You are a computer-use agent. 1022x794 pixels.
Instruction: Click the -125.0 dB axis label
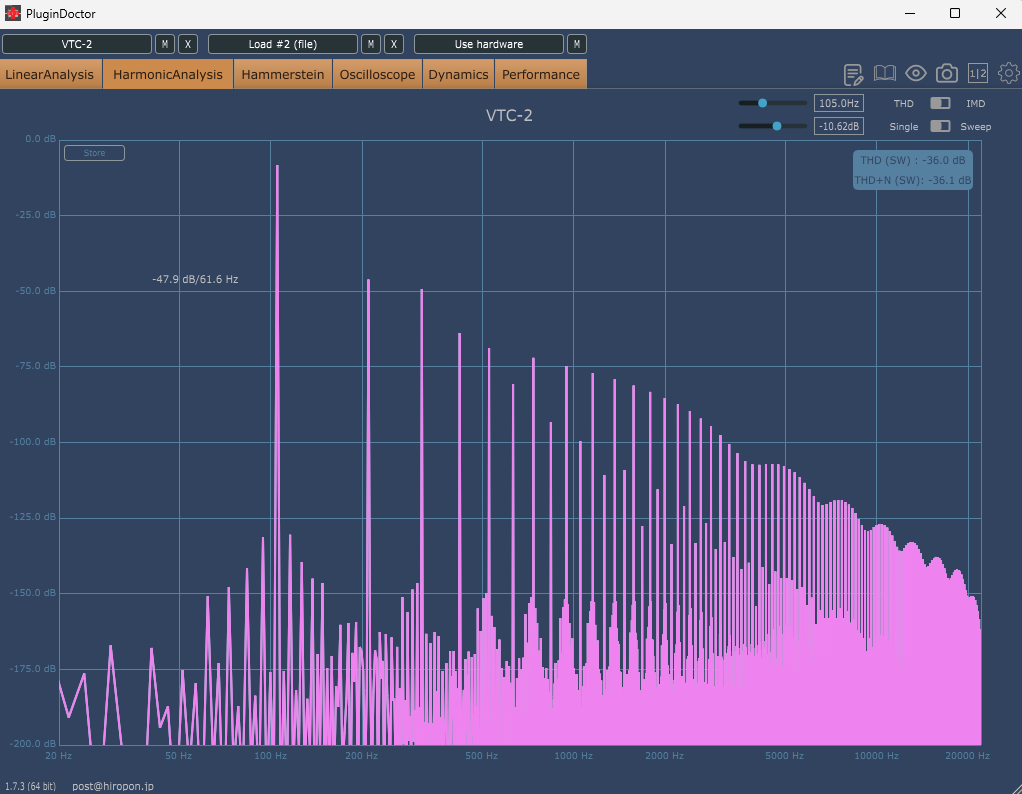click(33, 517)
